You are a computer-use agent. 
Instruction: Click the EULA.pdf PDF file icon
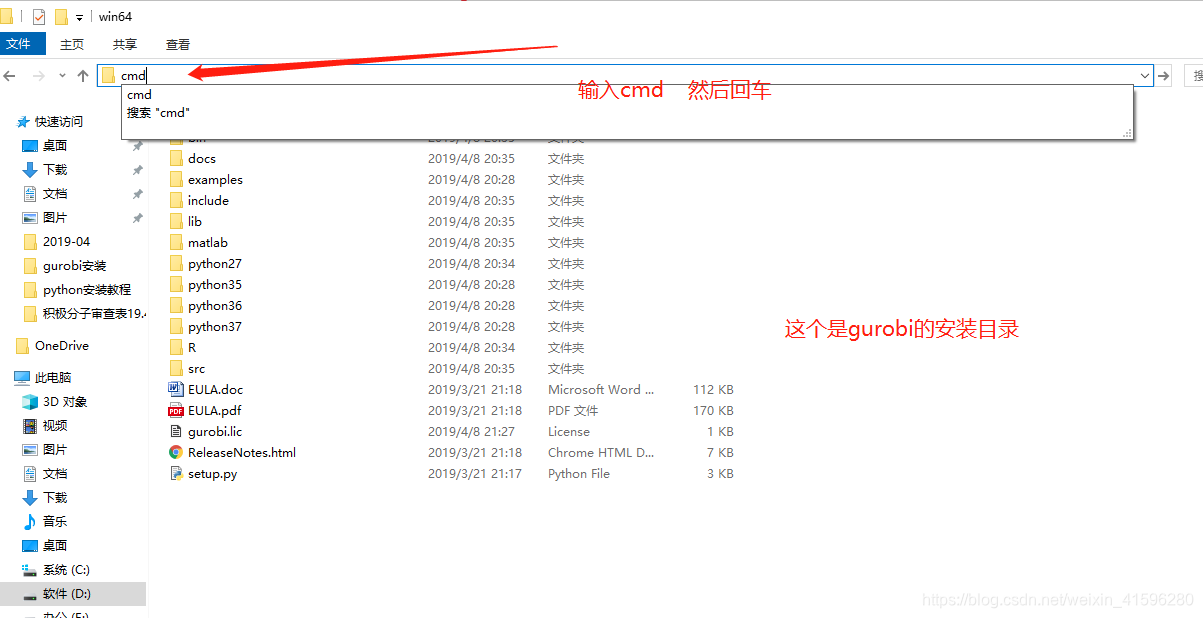[176, 411]
